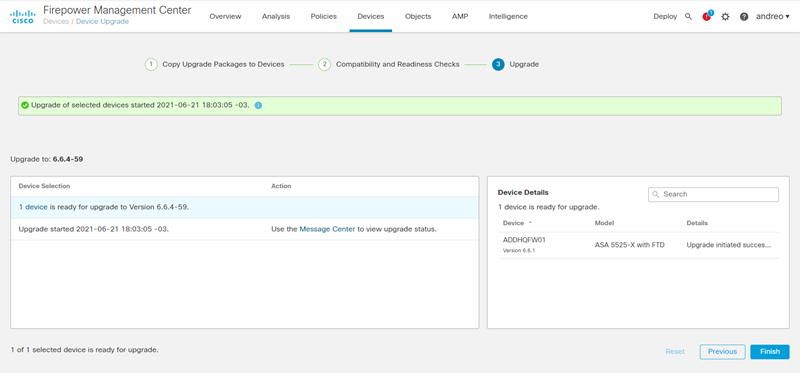Click the 'Upgrade to: 6.6.4-59' text
Viewport: 800px width, 373px height.
point(46,159)
